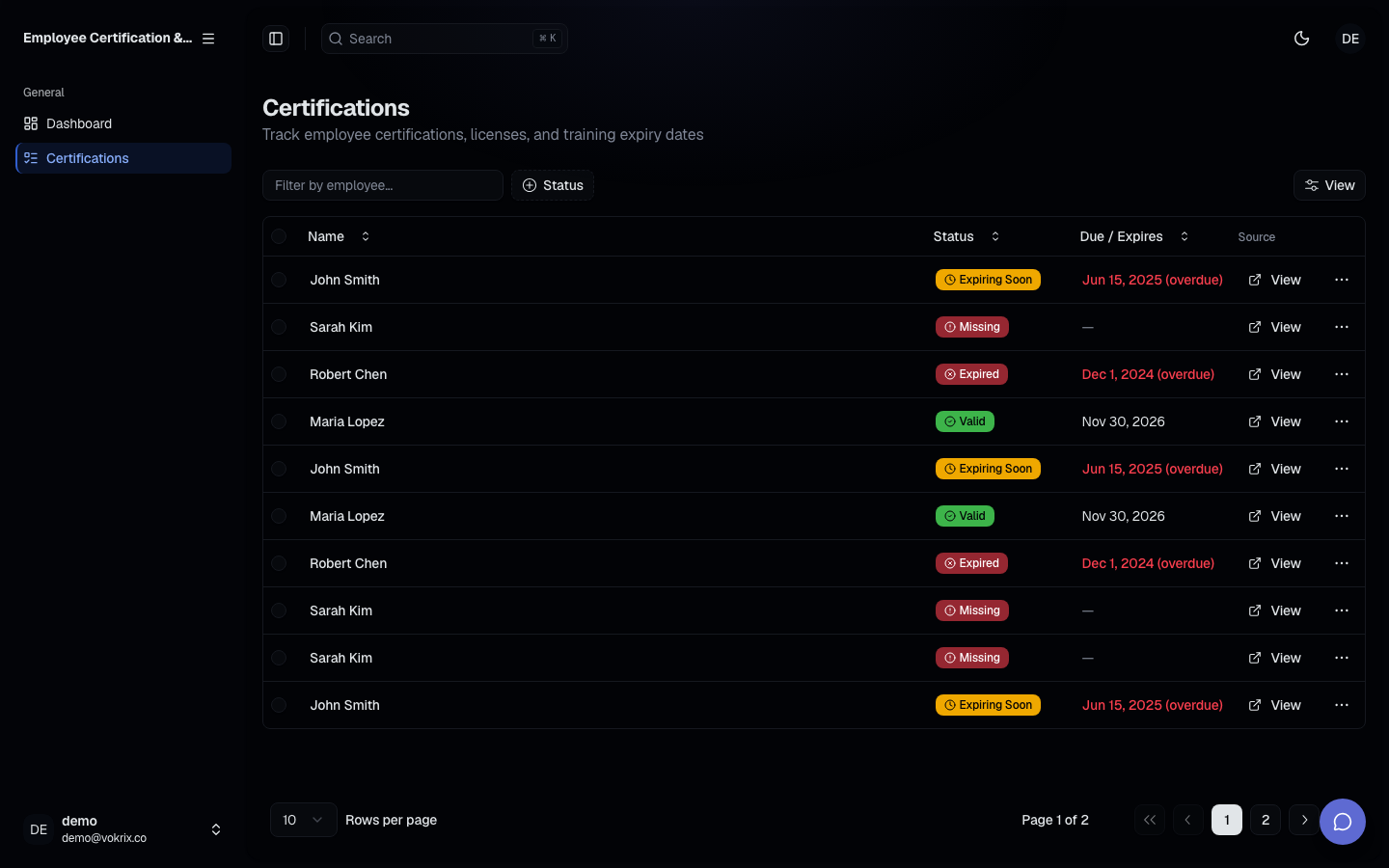
Task: Open the hamburger menu beside app title
Action: point(208,39)
